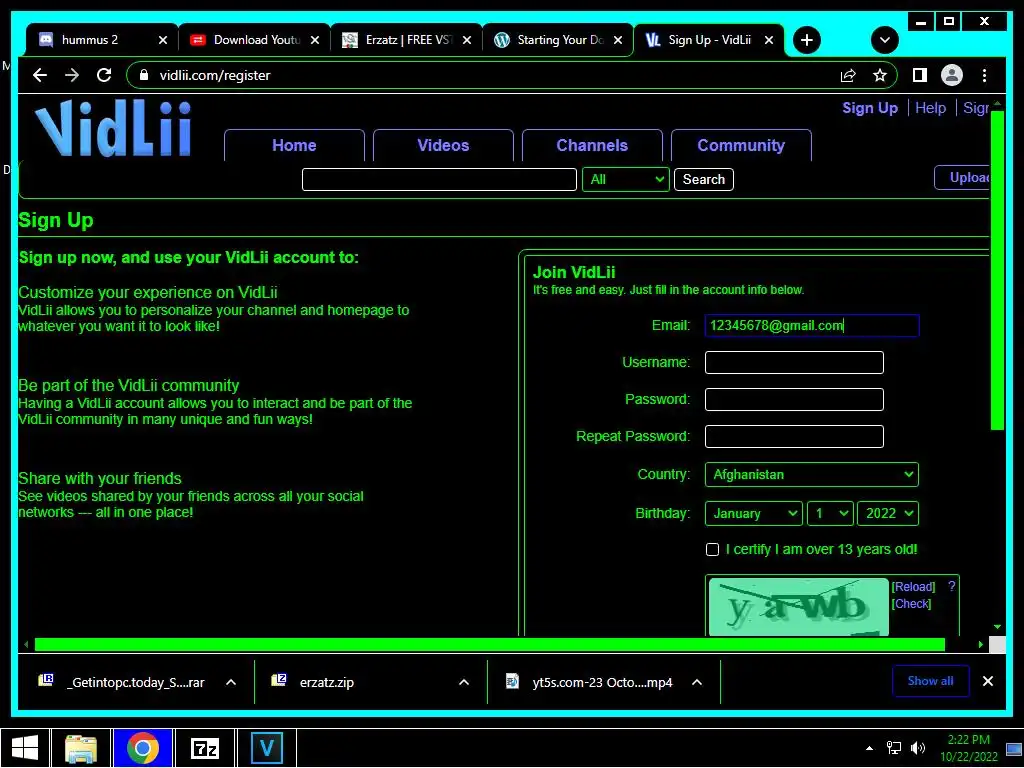This screenshot has height=768, width=1024.
Task: Close the hummus 2 tab
Action: point(163,40)
